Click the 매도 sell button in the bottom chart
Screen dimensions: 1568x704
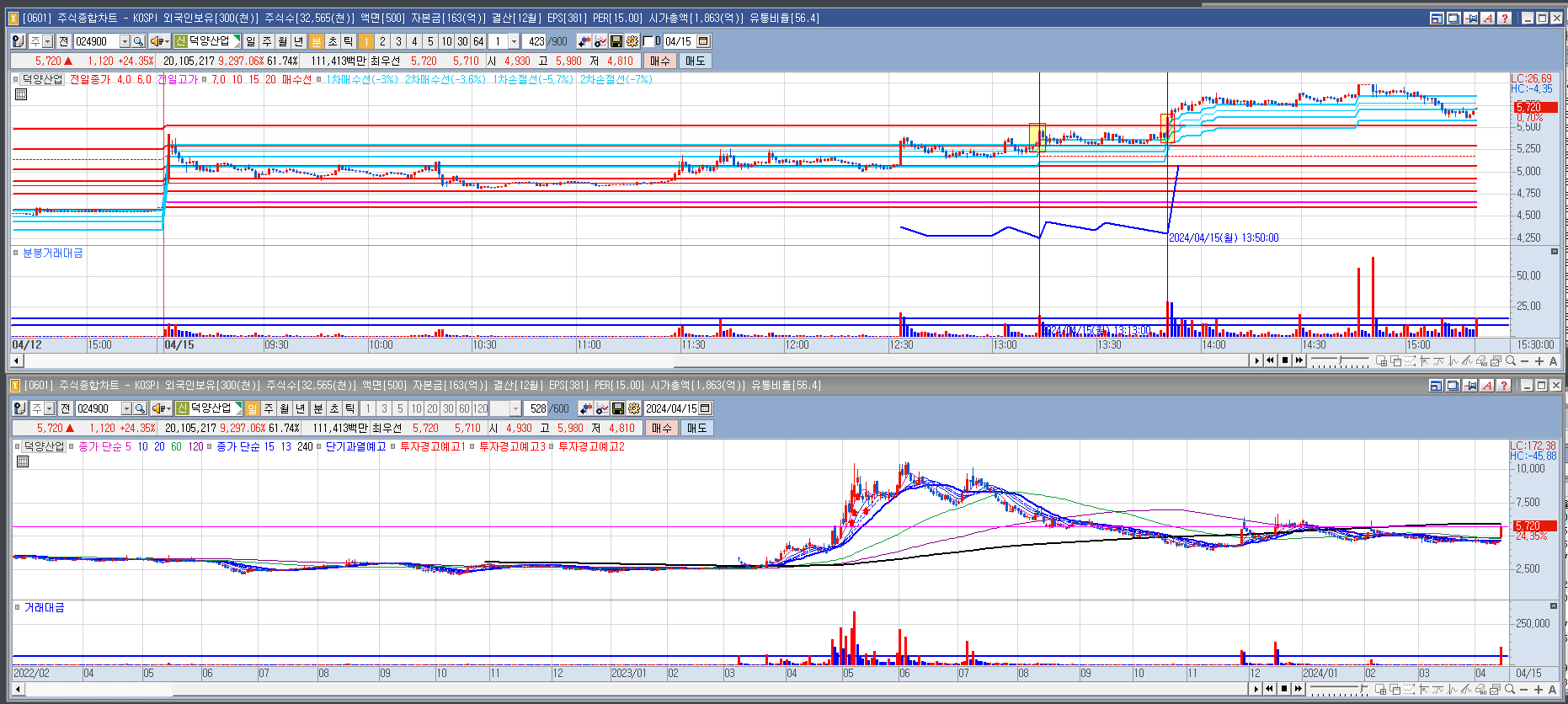[x=697, y=428]
